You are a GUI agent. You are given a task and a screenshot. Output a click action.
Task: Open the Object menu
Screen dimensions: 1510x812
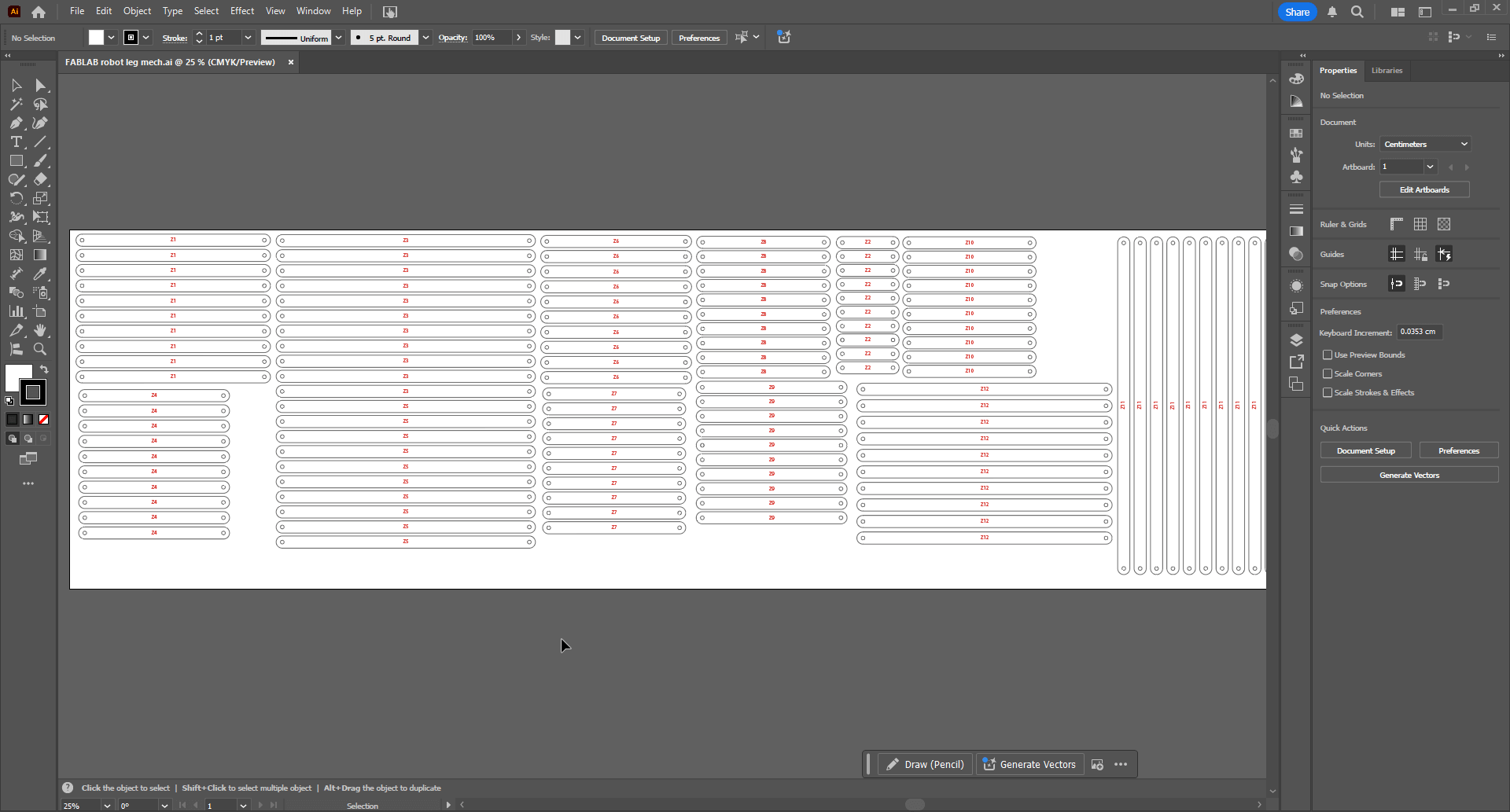click(137, 11)
